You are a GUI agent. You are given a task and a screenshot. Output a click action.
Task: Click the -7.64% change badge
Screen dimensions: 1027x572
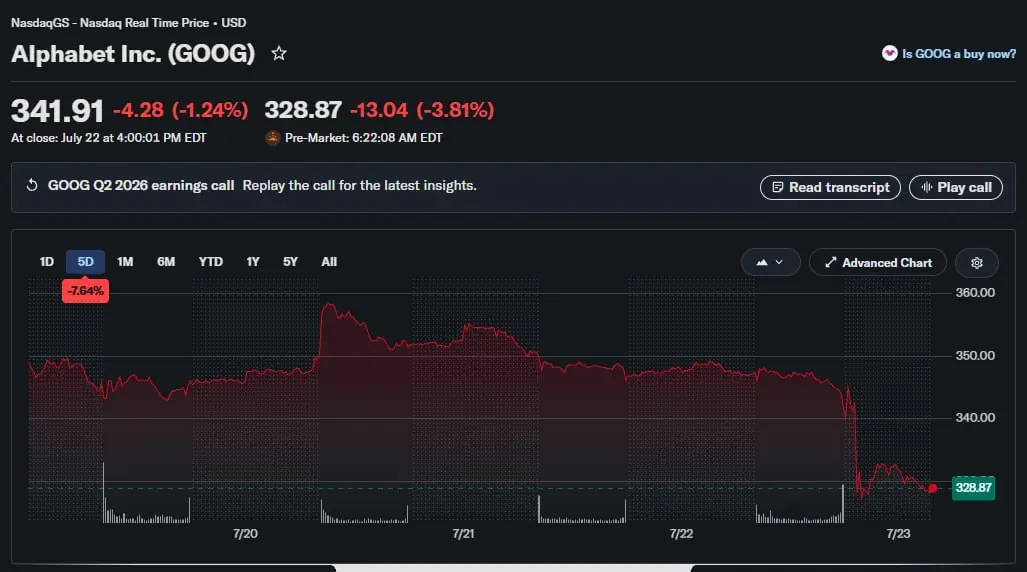85,291
